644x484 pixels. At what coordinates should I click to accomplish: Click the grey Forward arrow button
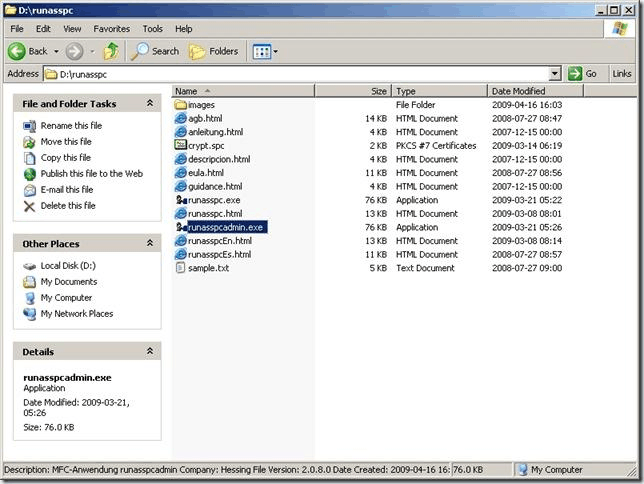tap(74, 51)
